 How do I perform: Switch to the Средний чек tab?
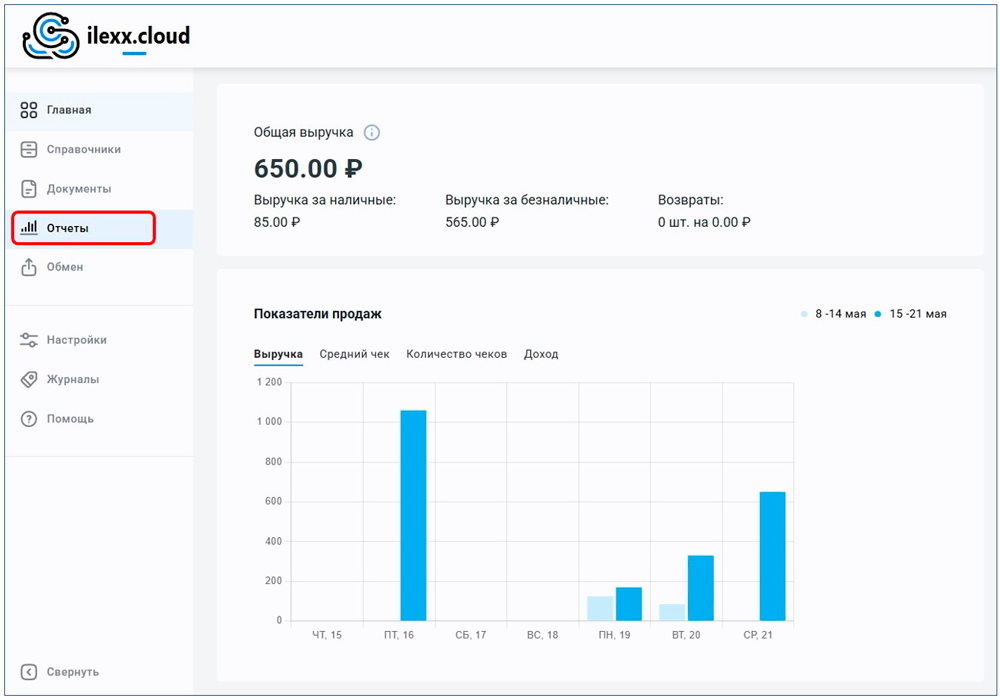354,354
